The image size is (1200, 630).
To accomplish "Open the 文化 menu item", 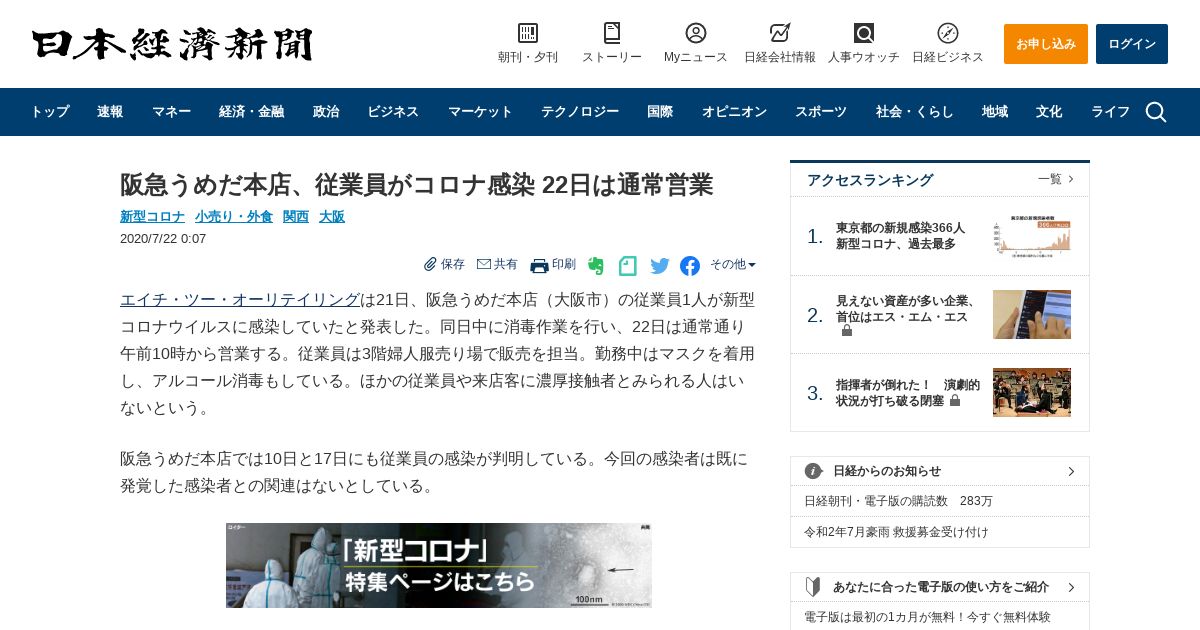I will [x=1049, y=112].
